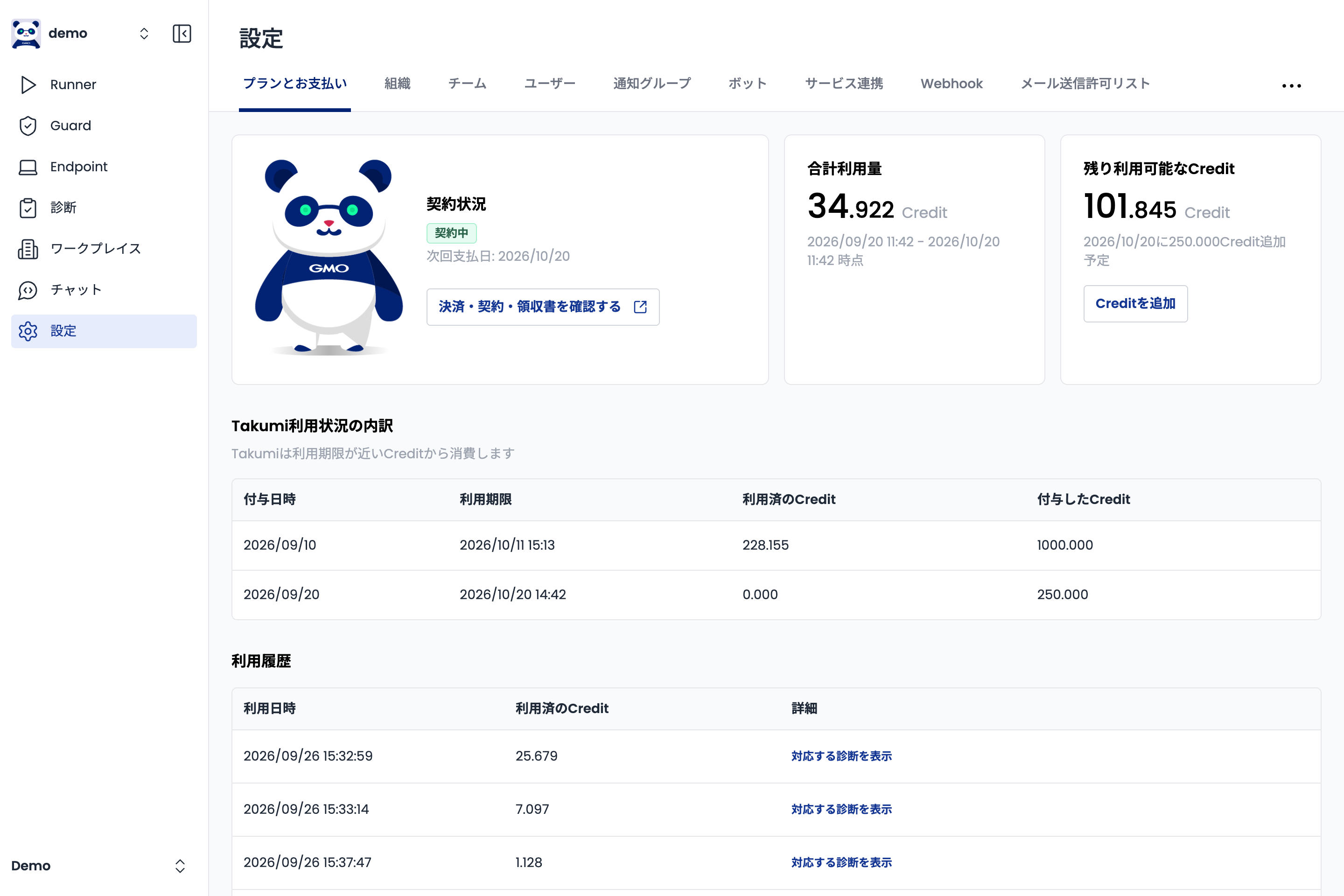This screenshot has width=1344, height=896.
Task: Click the 101.845 remaining credit figure
Action: point(1130,206)
